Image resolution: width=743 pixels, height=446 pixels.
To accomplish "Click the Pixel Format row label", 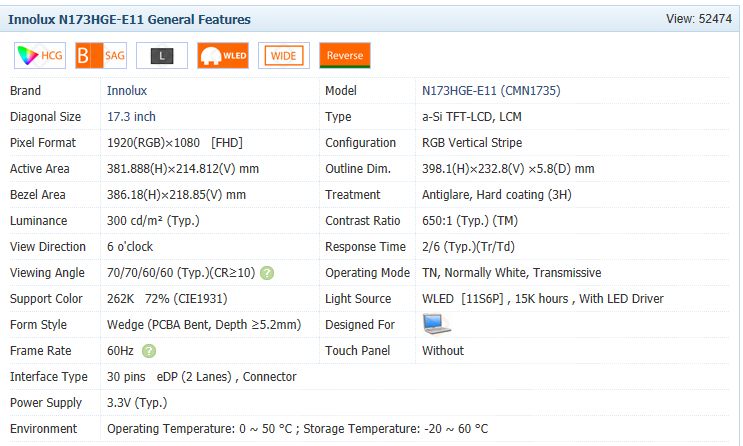I will (x=43, y=143).
